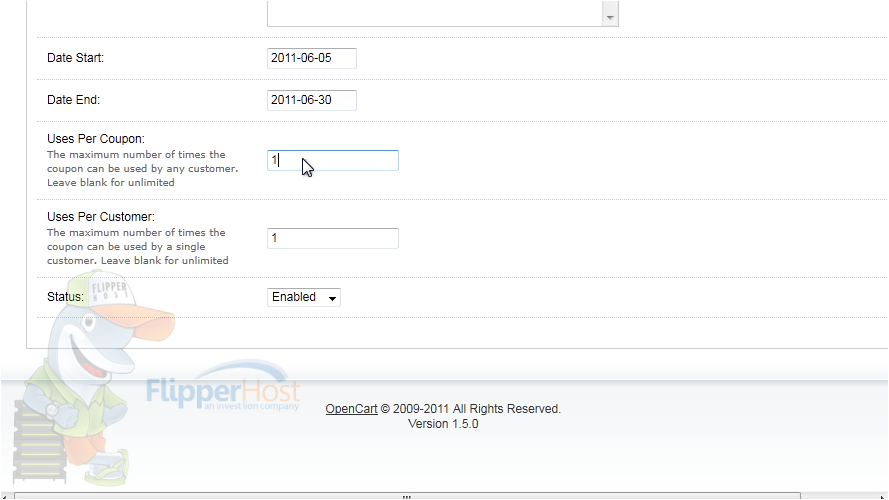Click the Uses Per Customer field

click(x=333, y=238)
